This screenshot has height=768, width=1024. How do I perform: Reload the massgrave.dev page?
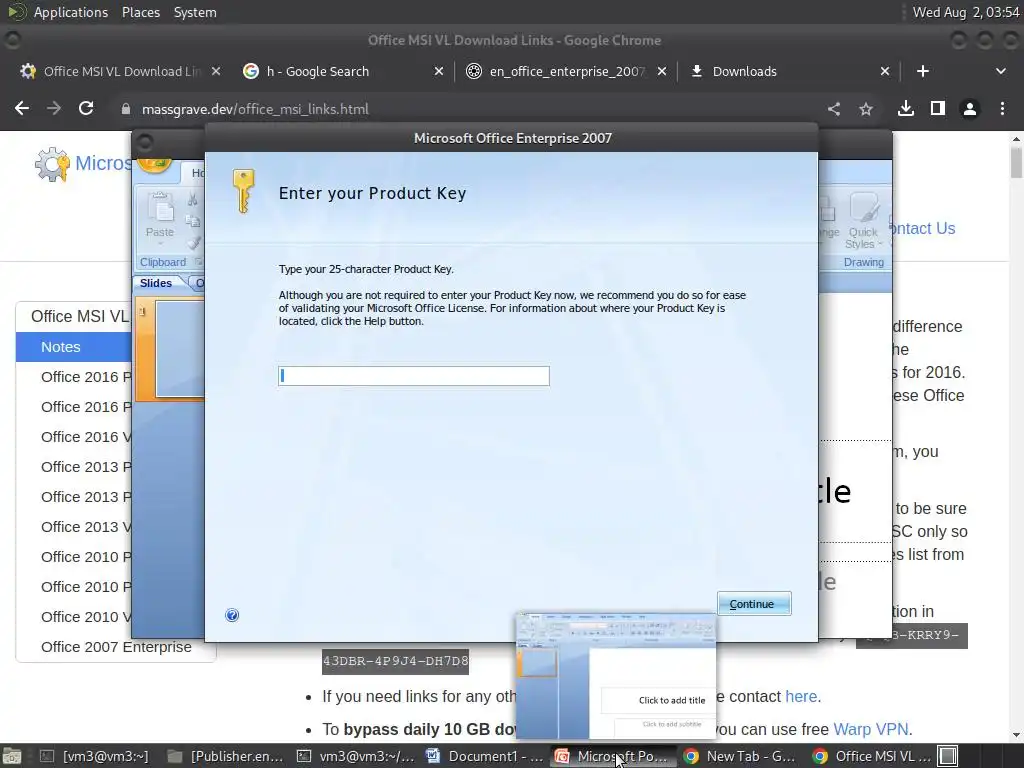(x=86, y=108)
